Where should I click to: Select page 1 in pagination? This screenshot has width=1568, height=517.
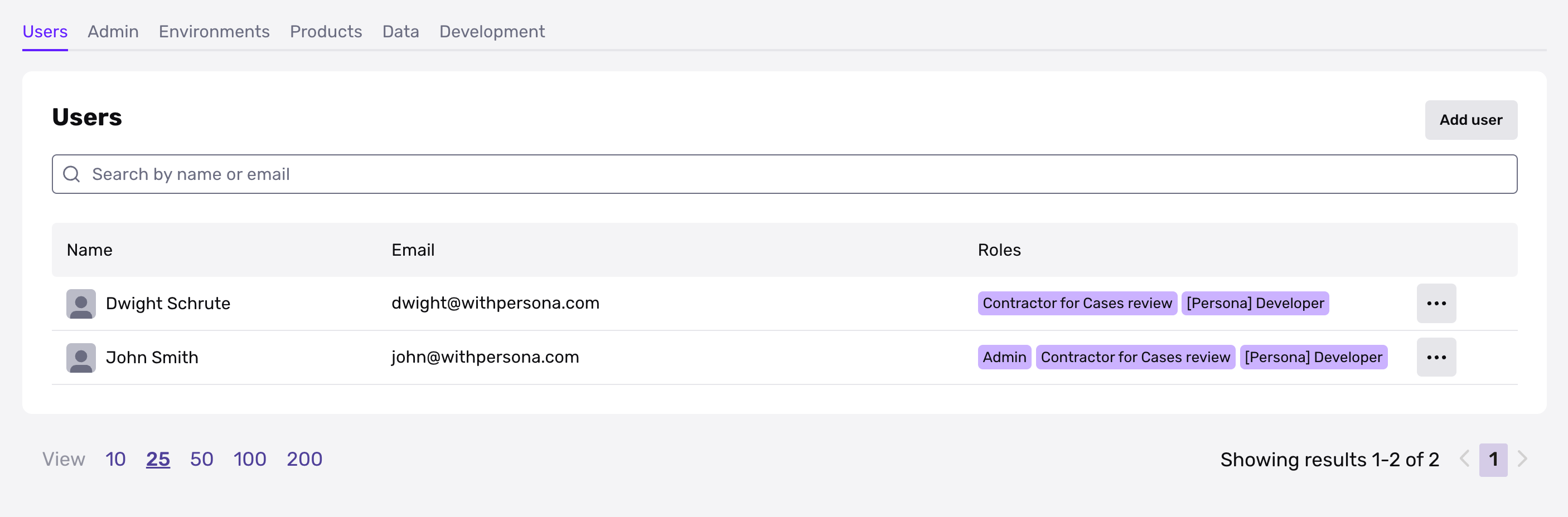[1493, 460]
